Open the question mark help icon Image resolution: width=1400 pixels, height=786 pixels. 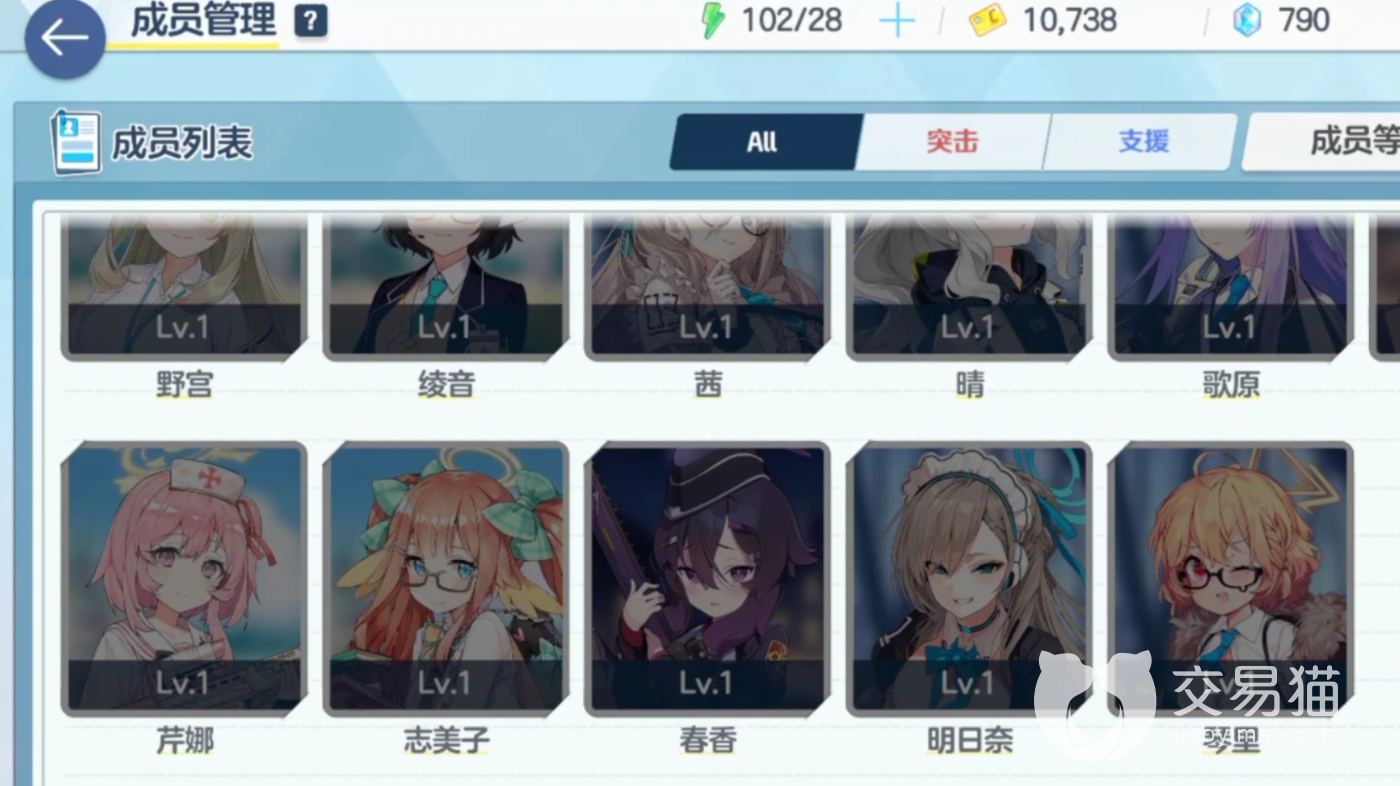(311, 21)
